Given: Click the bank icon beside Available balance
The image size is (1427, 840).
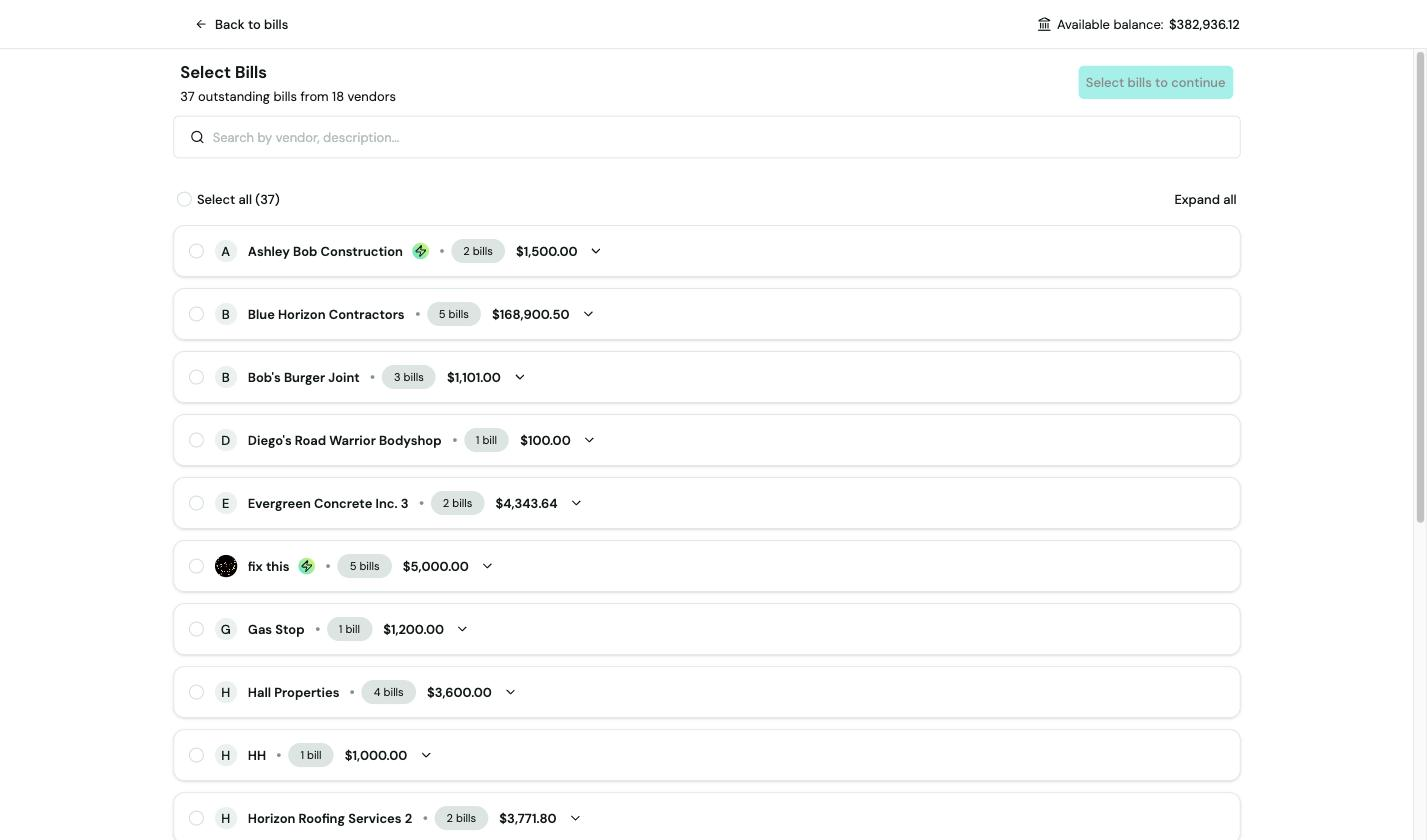Looking at the screenshot, I should [1044, 24].
